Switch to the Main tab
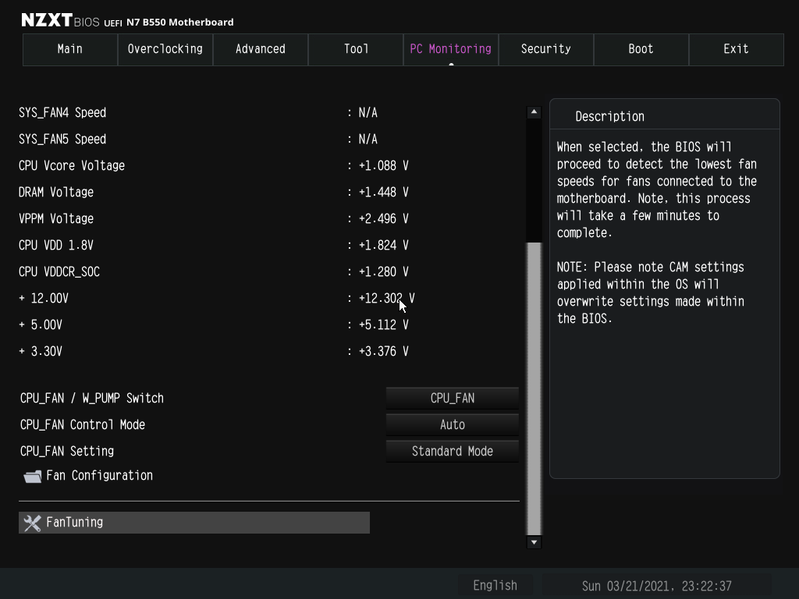The image size is (799, 599). pos(70,49)
